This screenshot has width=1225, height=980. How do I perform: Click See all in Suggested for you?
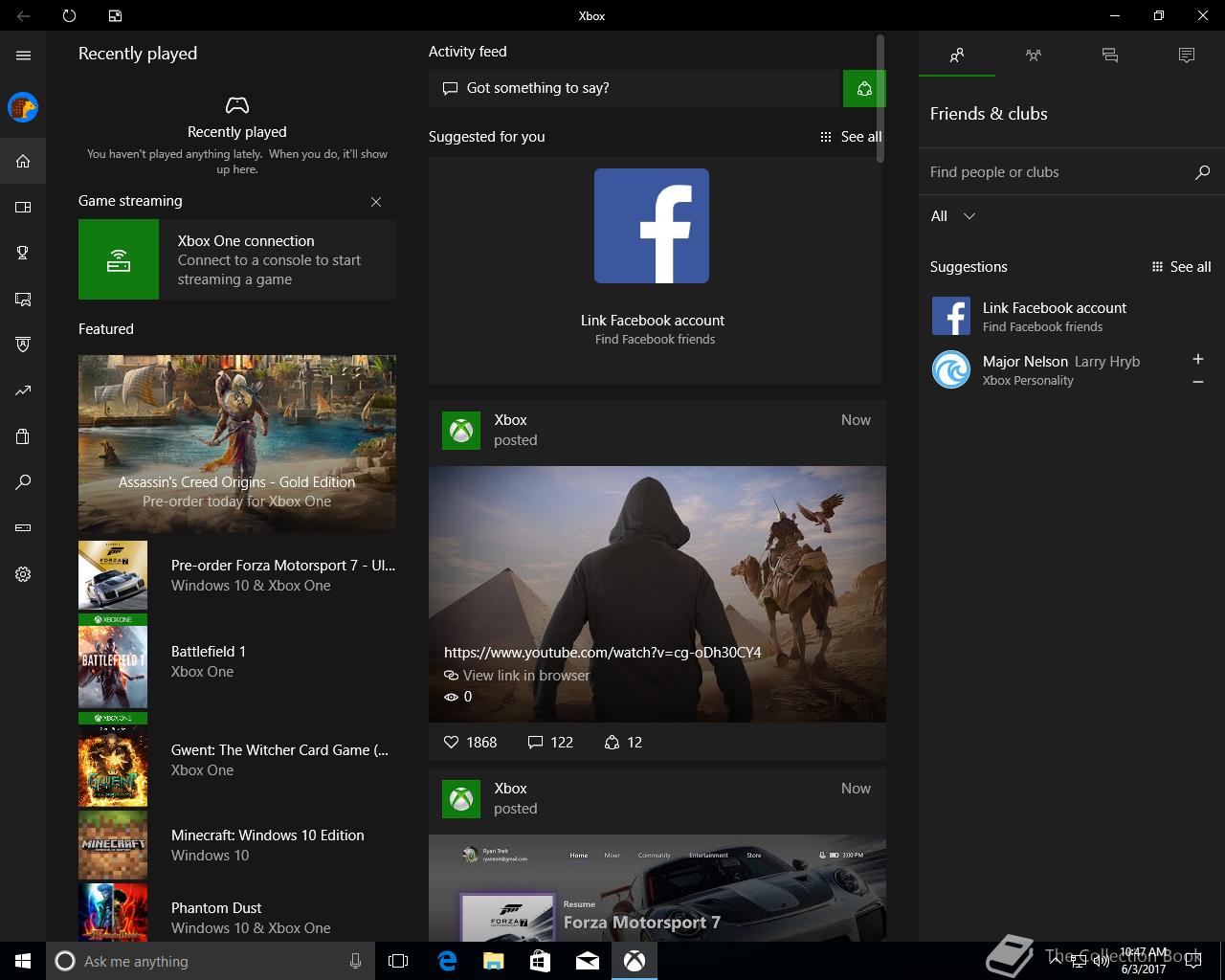coord(852,137)
